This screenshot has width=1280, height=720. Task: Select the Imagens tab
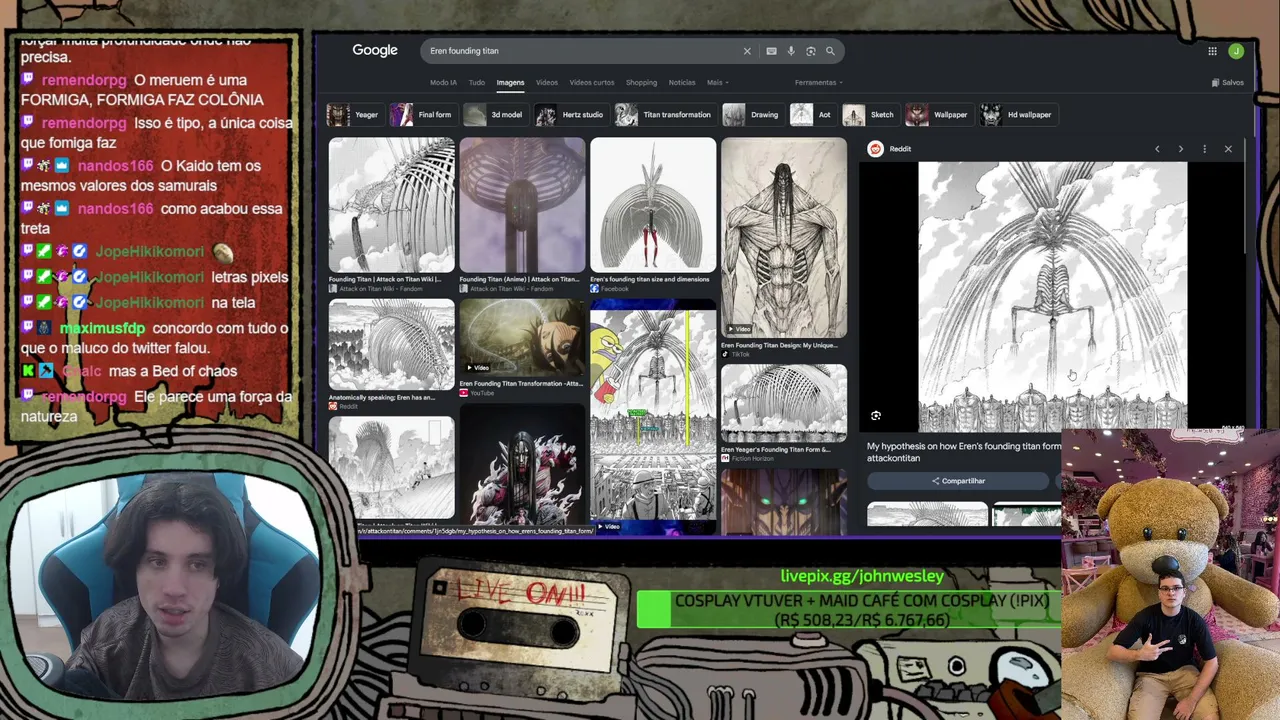pyautogui.click(x=510, y=83)
